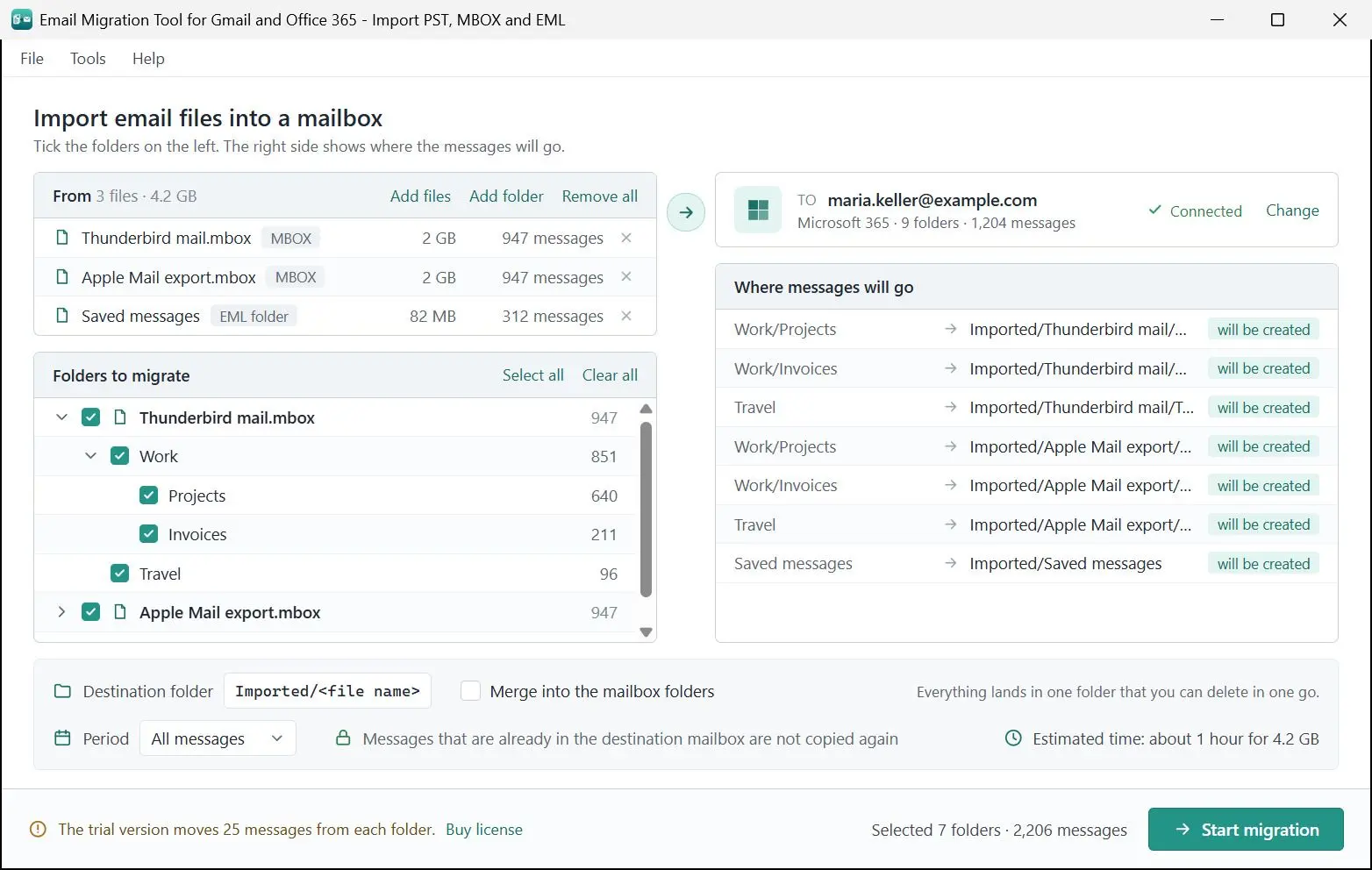Click the file icon beside Thunderbird mail.mbox tree node
Screen dimensions: 1372x870
coord(120,417)
